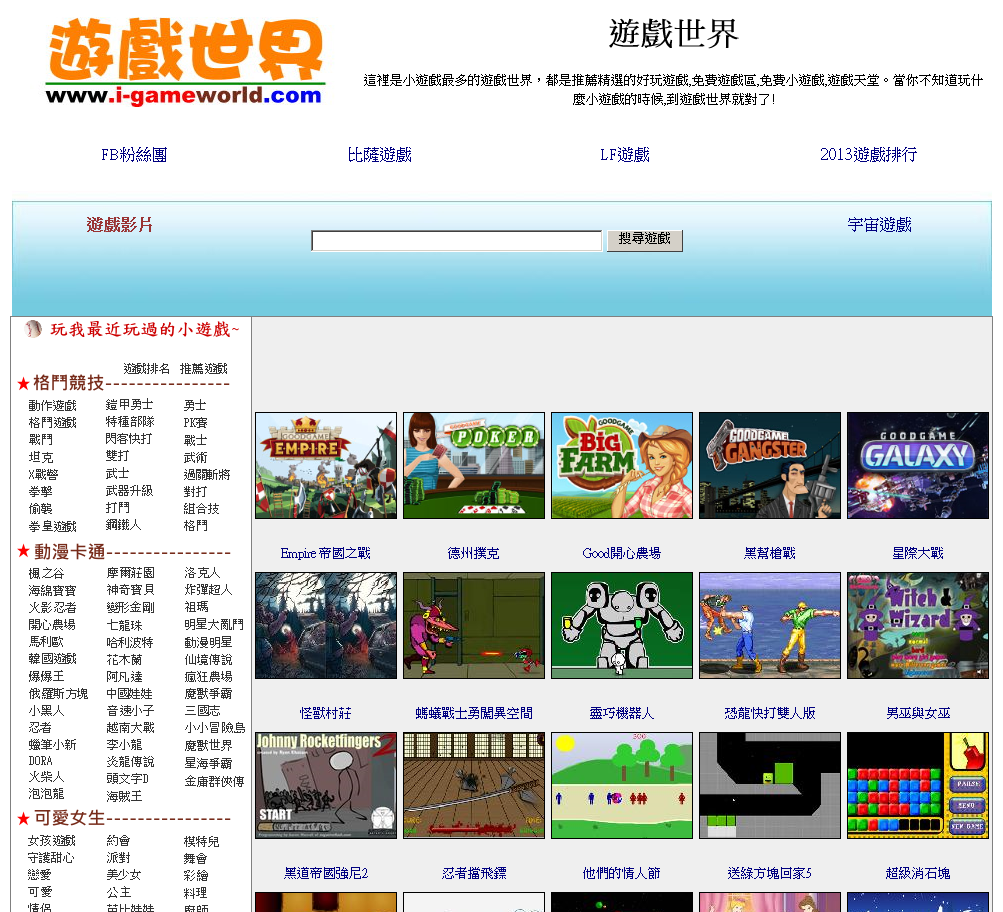Screen dimensions: 1003x912
Task: Click the small icon beside 玩我最近玩過的小遊戲
Action: pyautogui.click(x=33, y=329)
